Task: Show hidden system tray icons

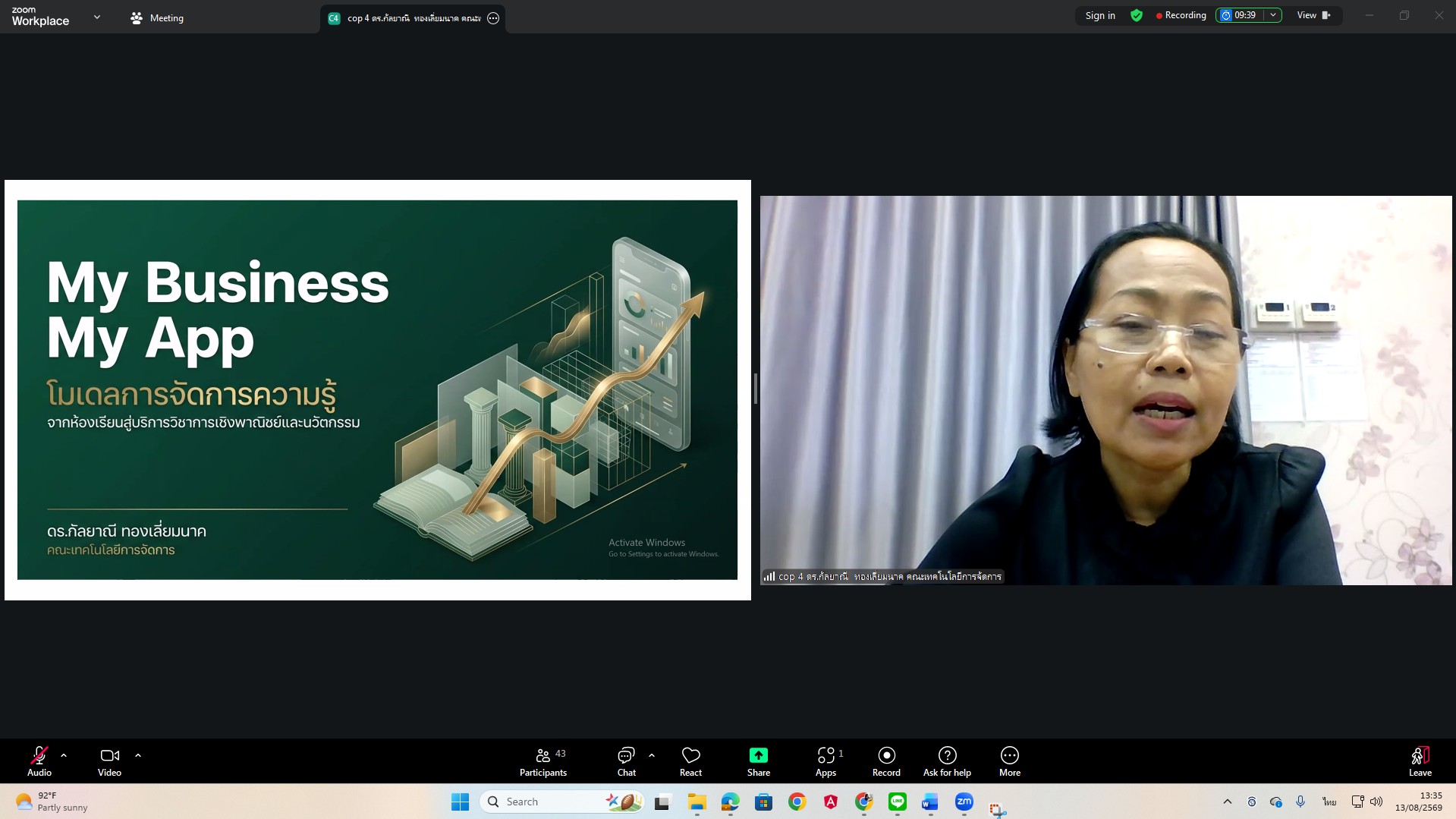Action: 1228,802
